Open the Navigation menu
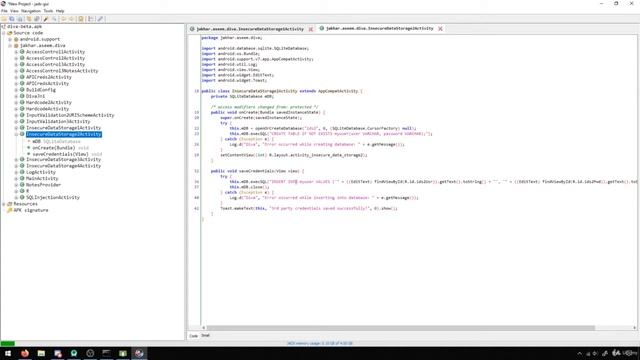 [31, 11]
